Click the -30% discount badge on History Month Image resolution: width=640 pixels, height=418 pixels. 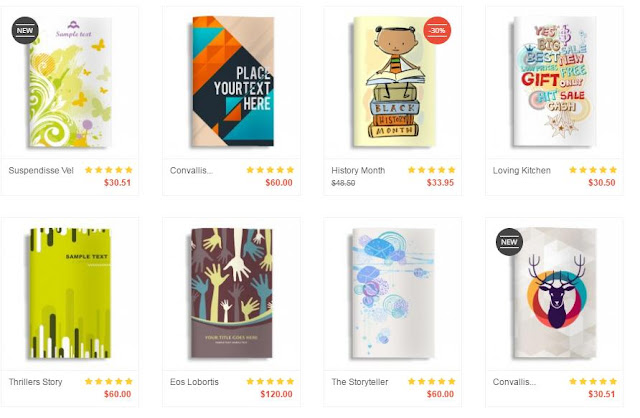click(437, 30)
